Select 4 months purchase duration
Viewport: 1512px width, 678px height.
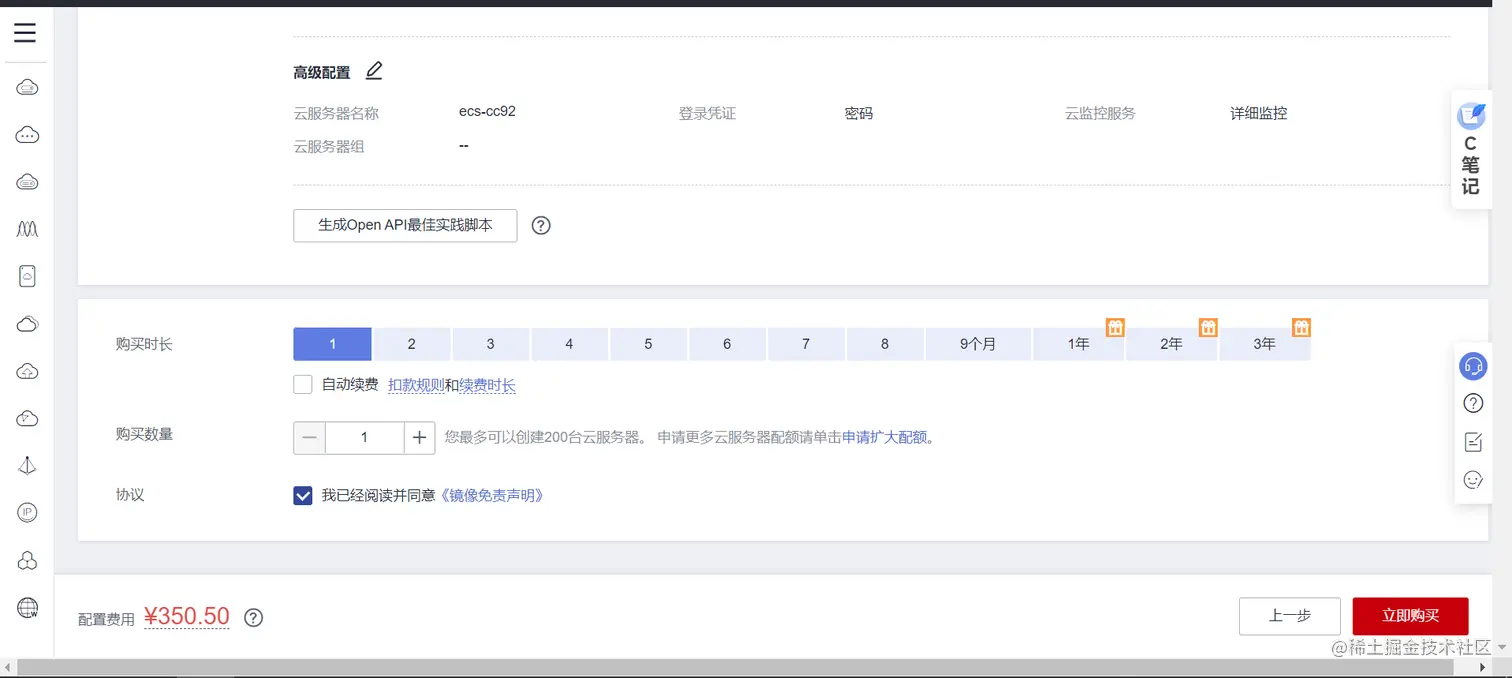click(569, 344)
